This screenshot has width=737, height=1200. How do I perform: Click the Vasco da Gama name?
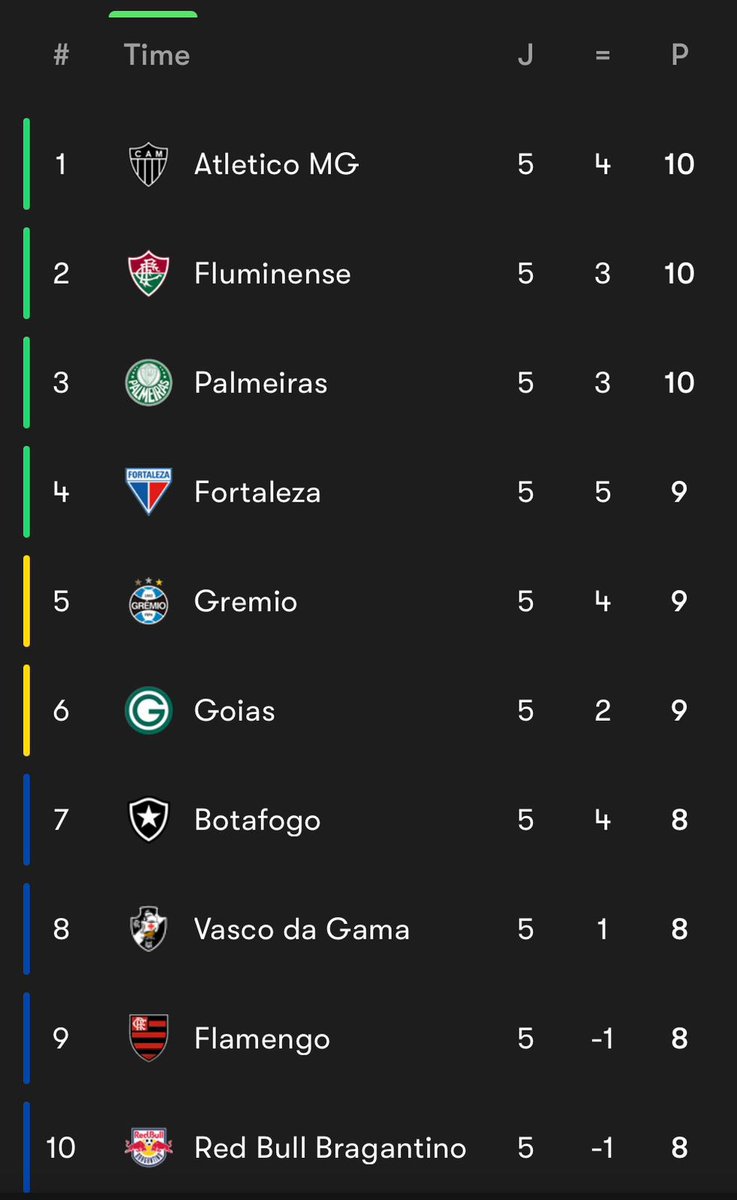click(x=302, y=929)
